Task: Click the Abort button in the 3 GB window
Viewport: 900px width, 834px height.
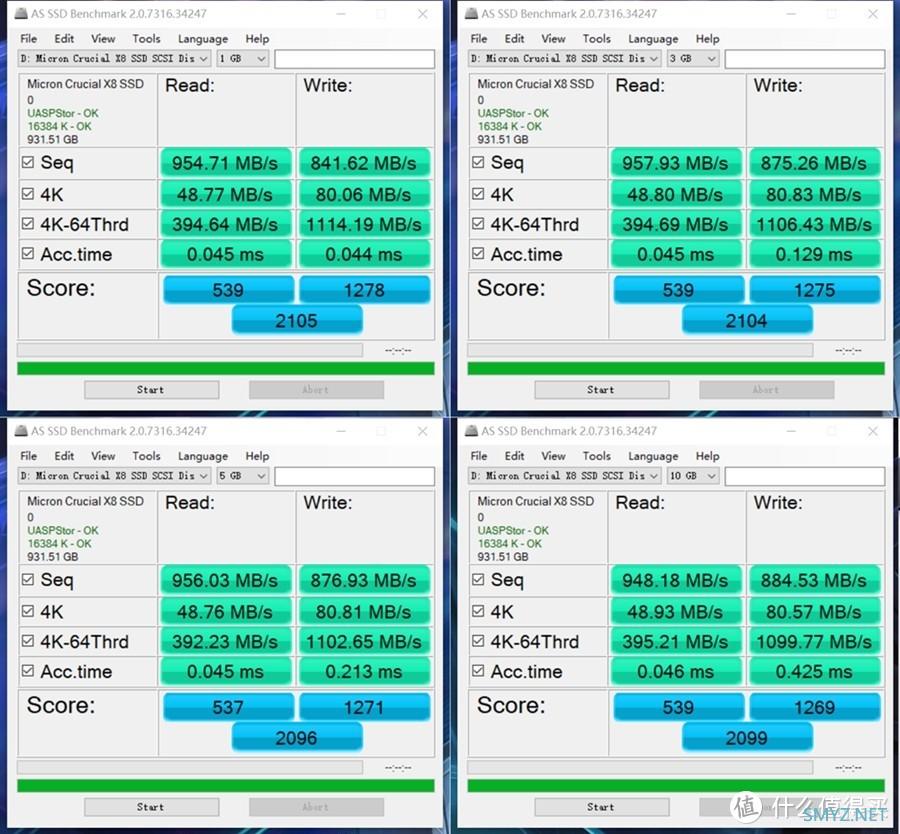Action: pos(766,390)
